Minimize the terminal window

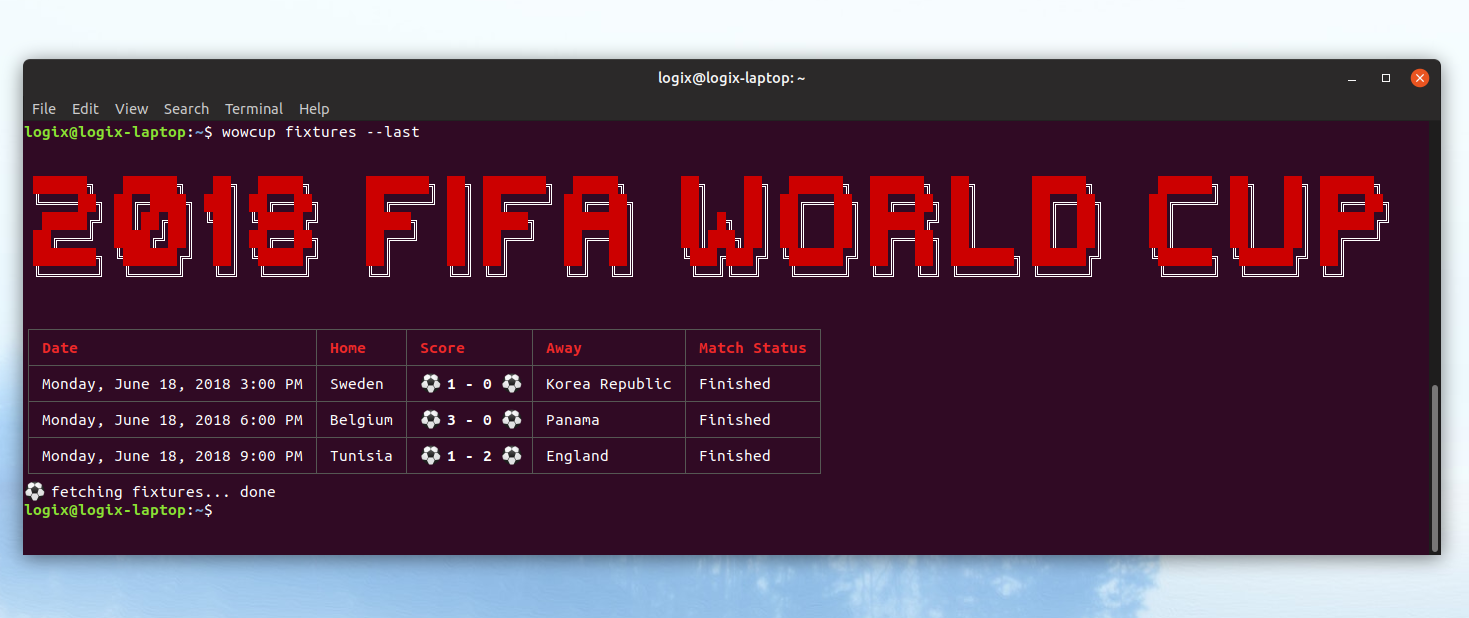(1352, 78)
